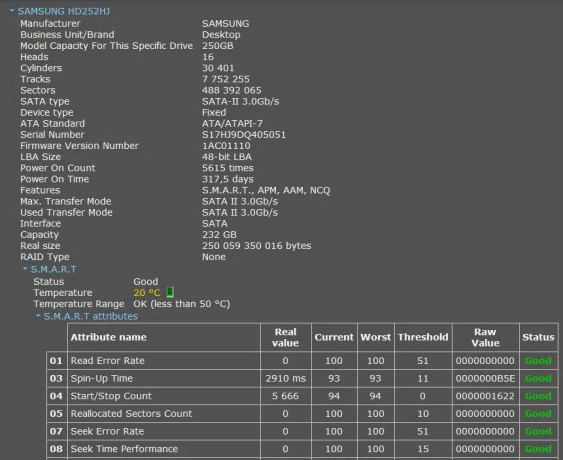
Task: Click Good status for Seek Time Performance
Action: [538, 449]
